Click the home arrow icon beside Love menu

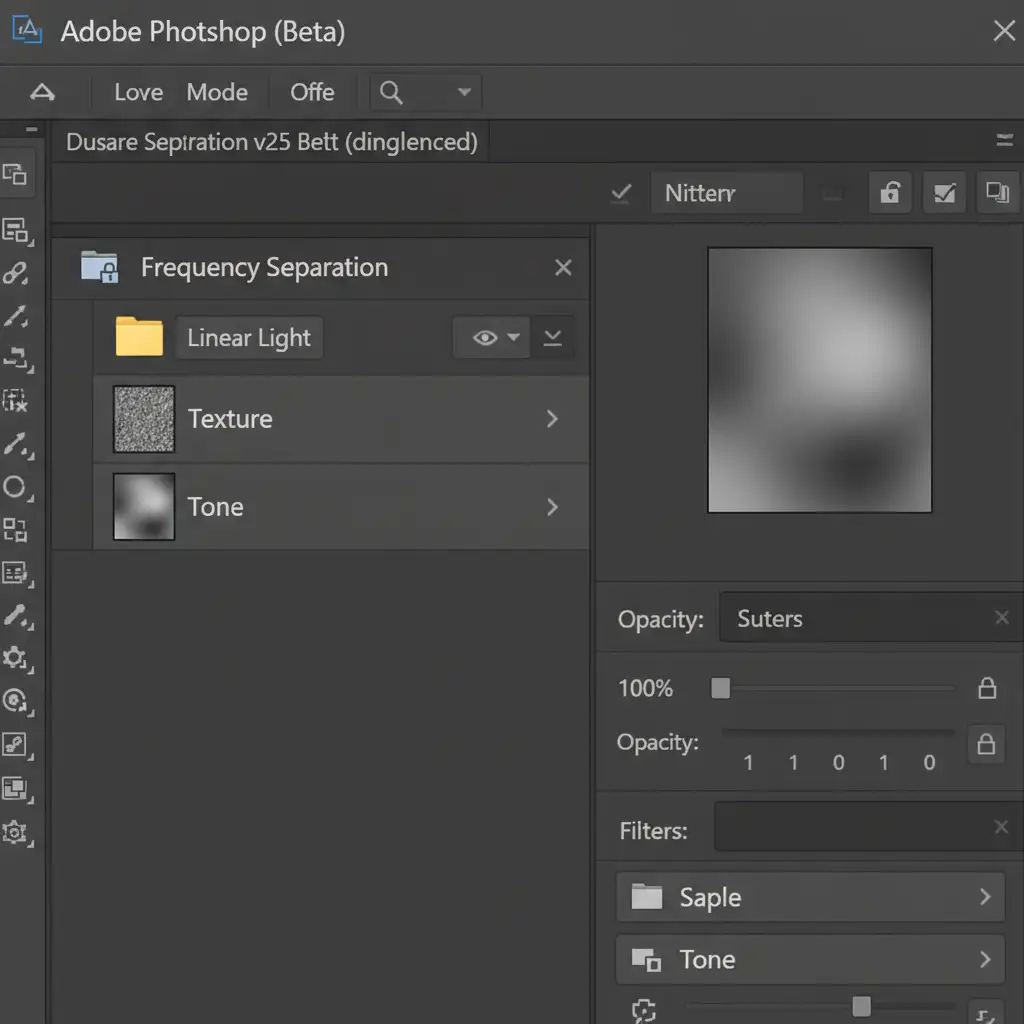(x=42, y=93)
